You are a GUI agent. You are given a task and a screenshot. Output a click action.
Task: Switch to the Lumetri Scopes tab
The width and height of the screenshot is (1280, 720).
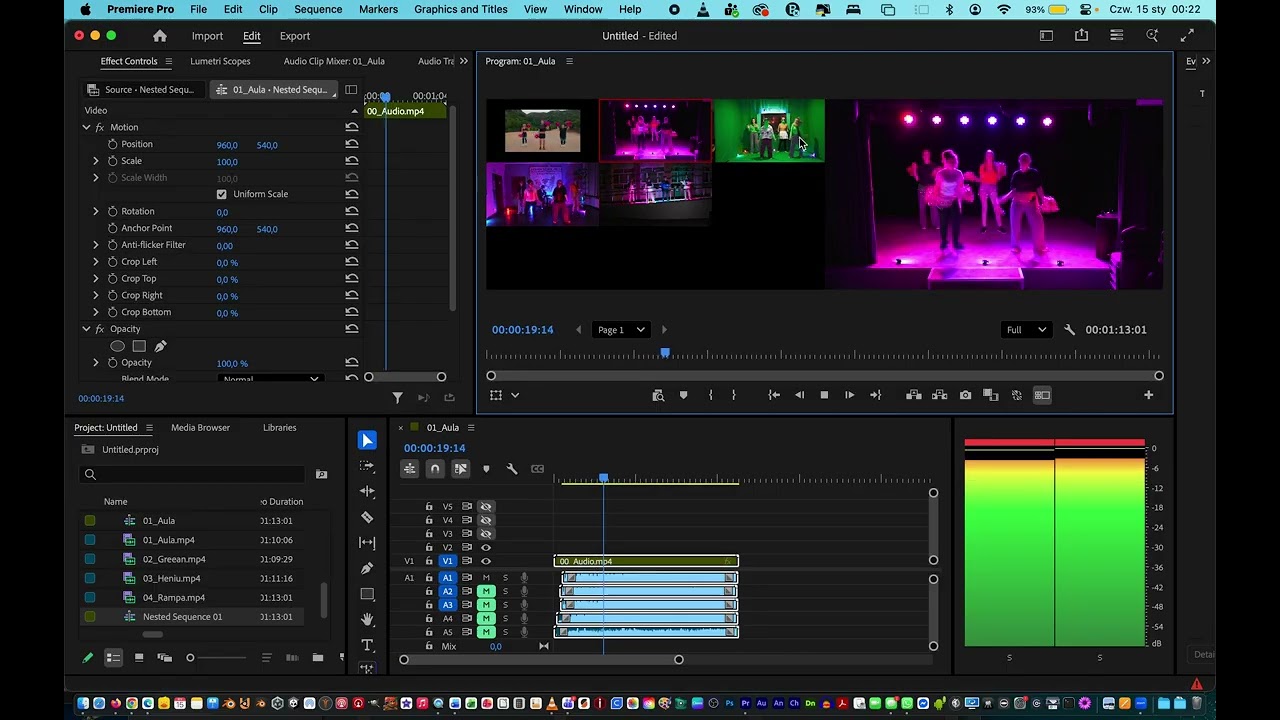click(x=220, y=61)
